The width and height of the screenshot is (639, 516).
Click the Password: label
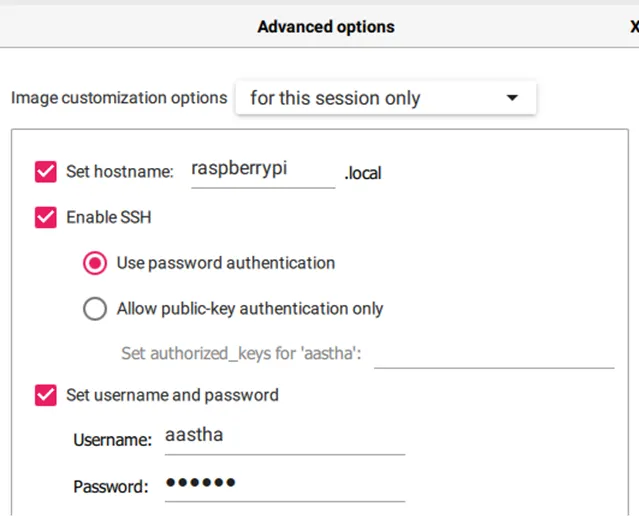point(111,487)
